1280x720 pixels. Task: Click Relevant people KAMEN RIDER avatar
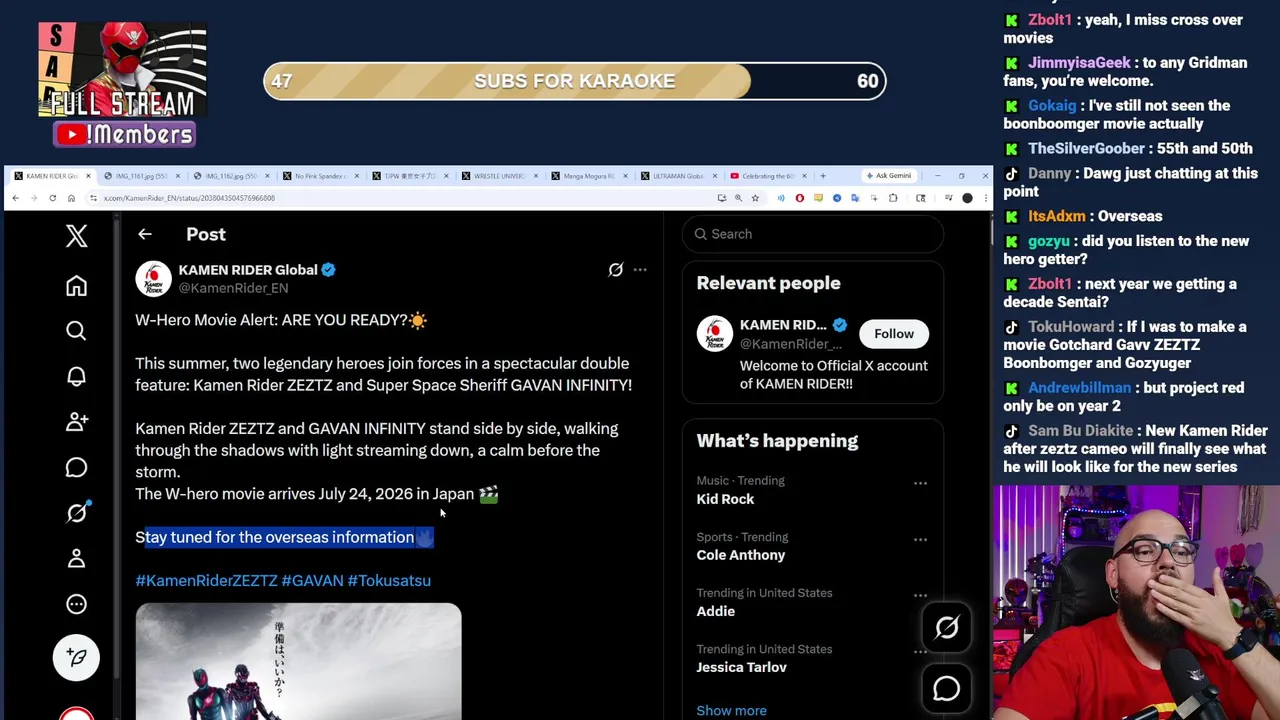[715, 334]
